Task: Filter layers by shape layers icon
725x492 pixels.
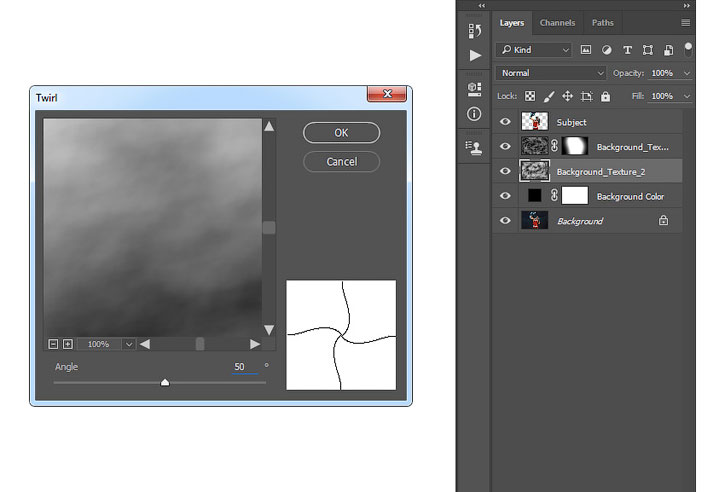Action: pyautogui.click(x=648, y=50)
